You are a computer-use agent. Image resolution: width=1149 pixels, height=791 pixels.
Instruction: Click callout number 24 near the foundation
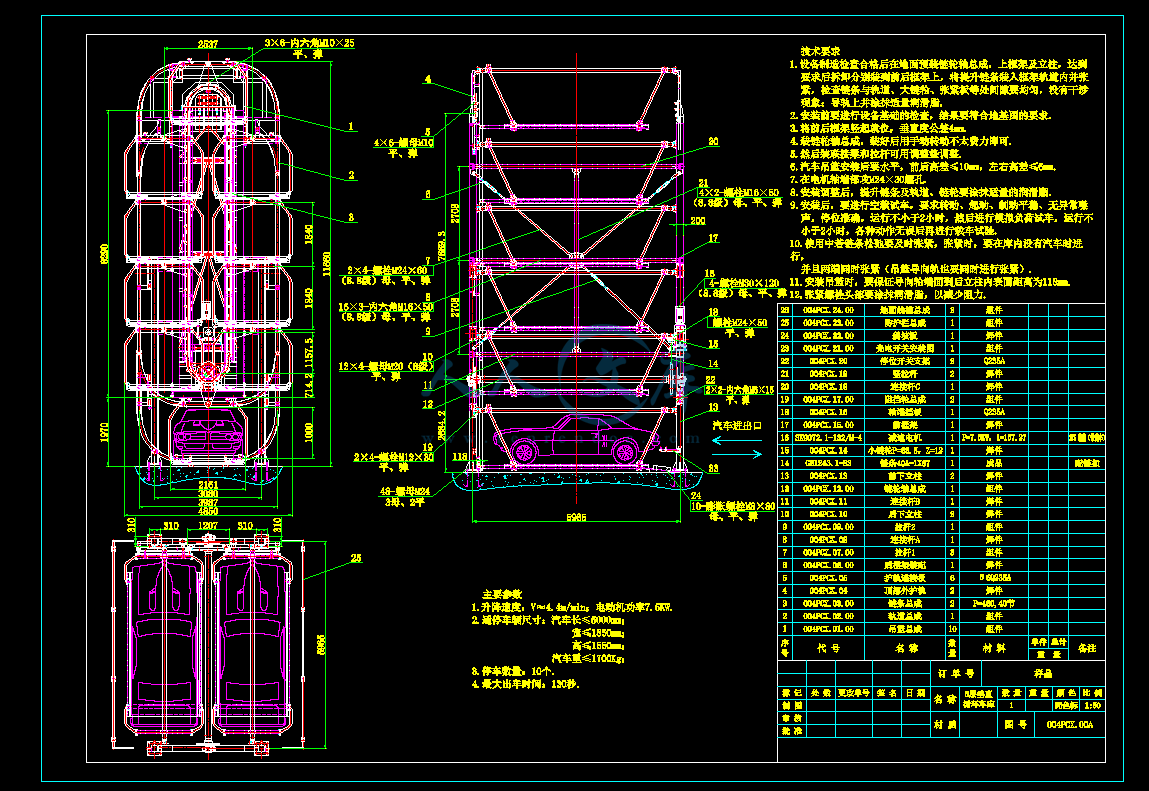pos(696,496)
